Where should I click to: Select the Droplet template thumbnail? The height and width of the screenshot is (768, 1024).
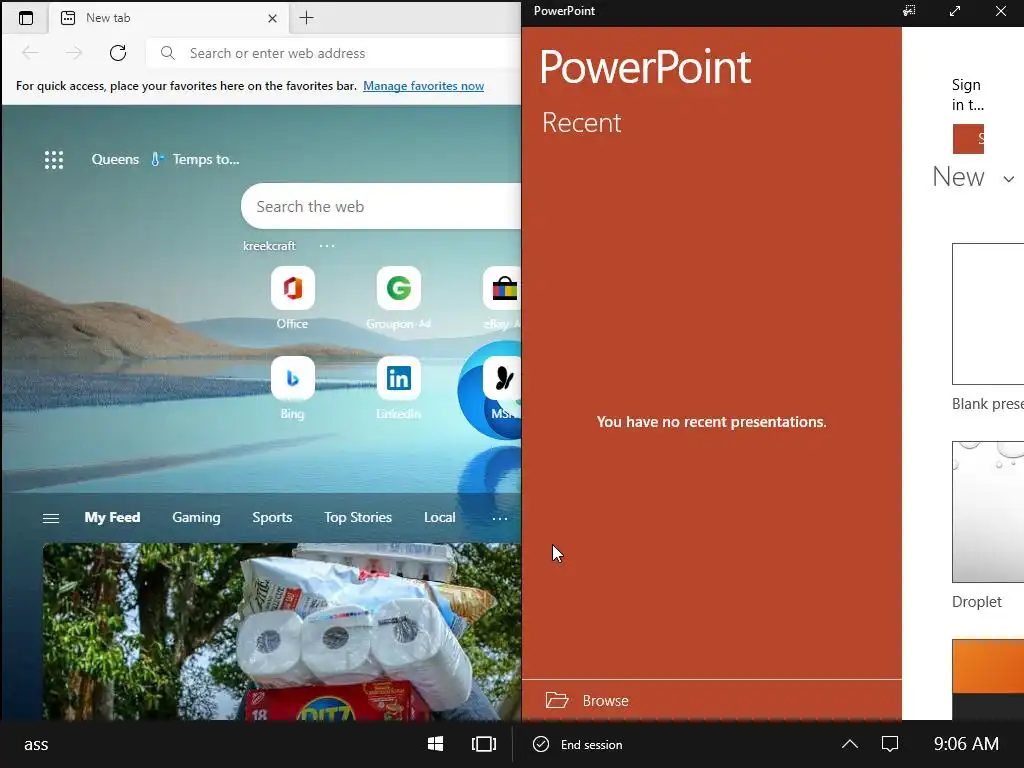tap(987, 512)
